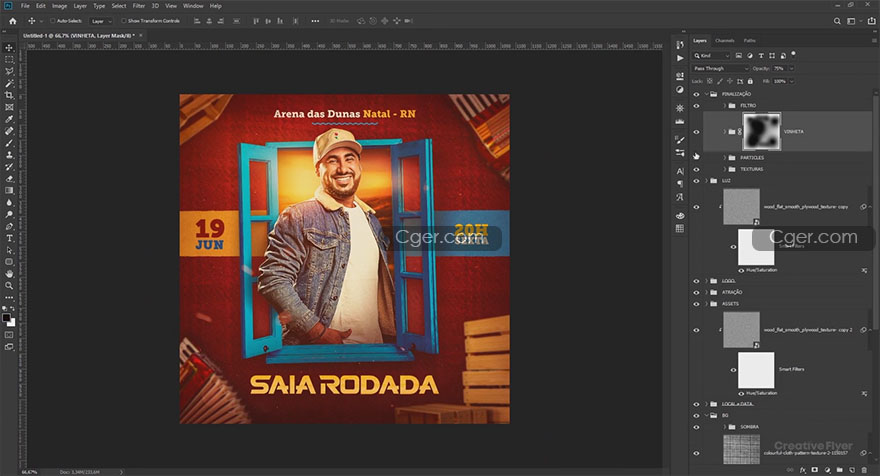Open the Opacity value dropdown arrow
The width and height of the screenshot is (880, 476).
(791, 68)
